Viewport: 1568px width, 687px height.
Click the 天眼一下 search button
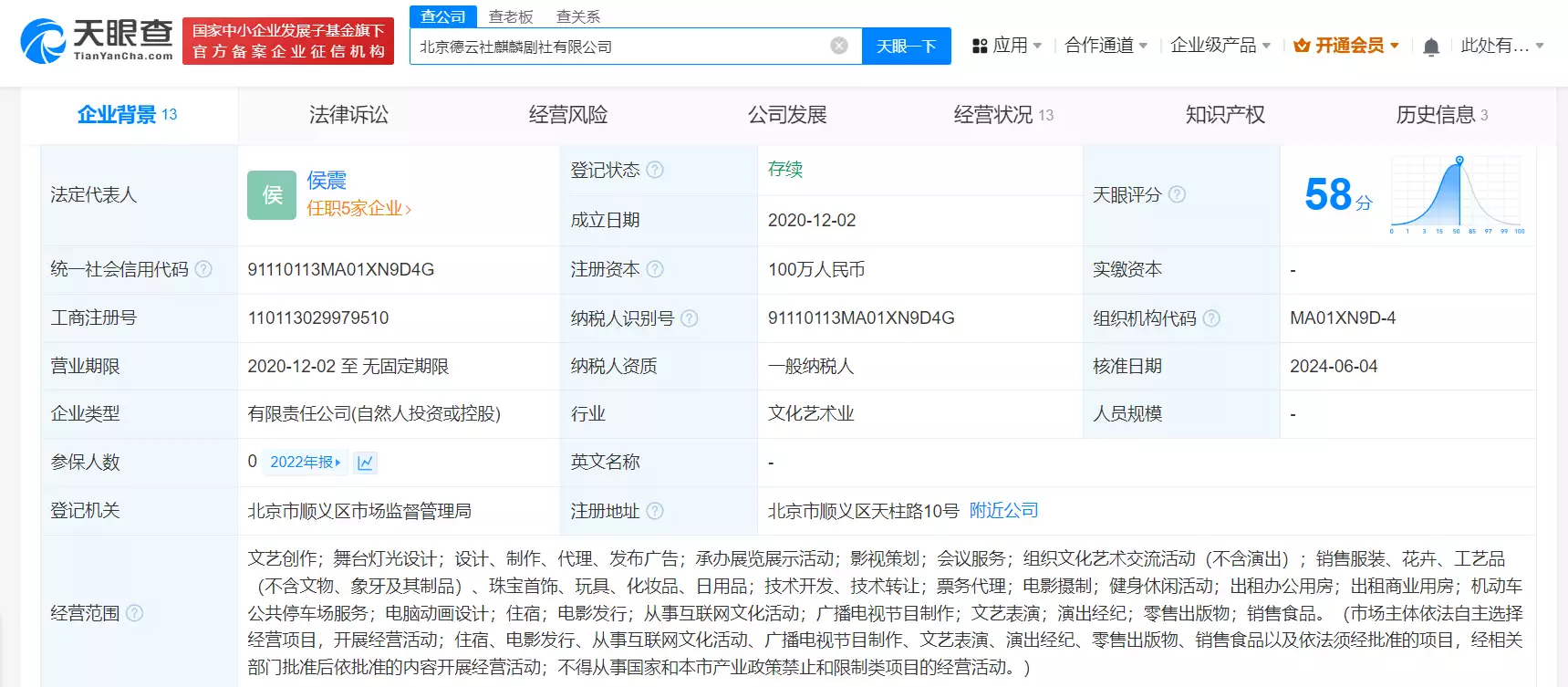(x=907, y=46)
